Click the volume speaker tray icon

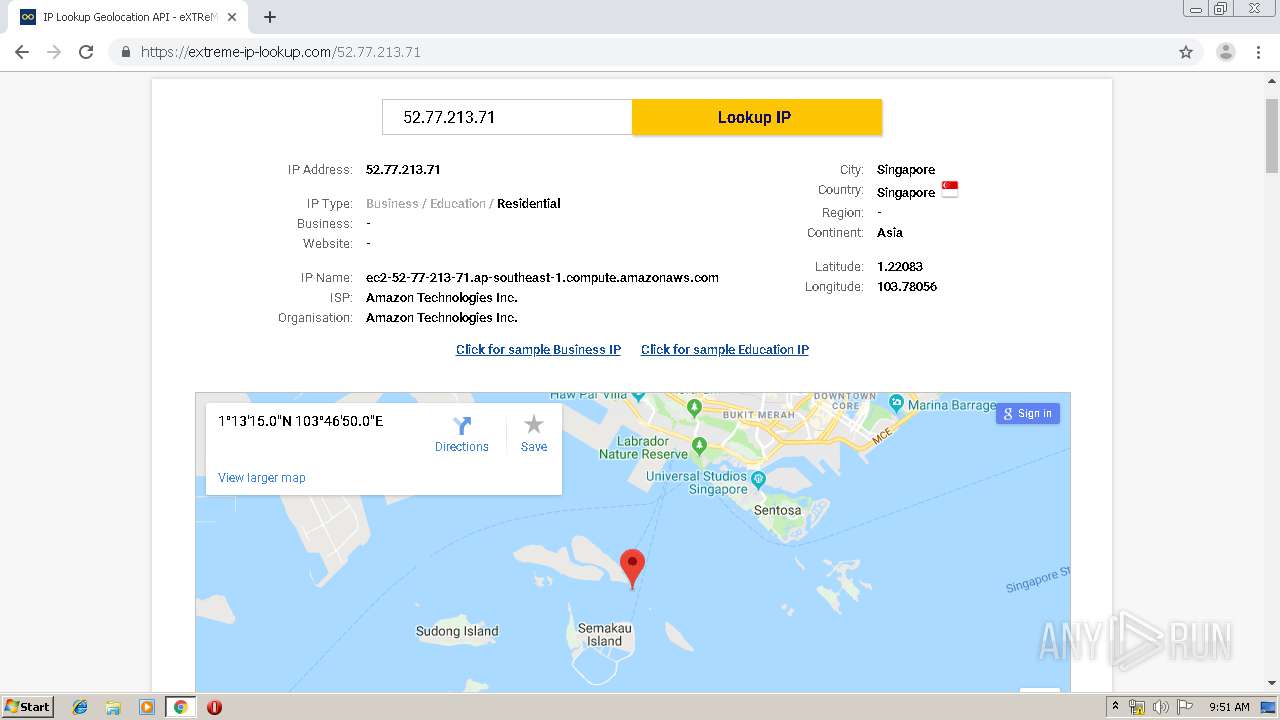(1160, 707)
